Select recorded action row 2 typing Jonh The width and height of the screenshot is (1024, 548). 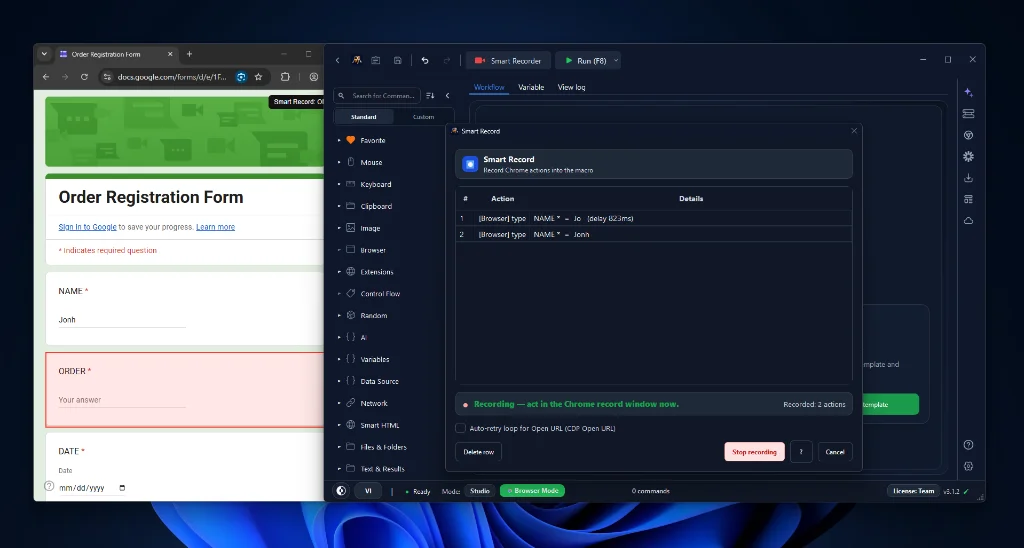[x=654, y=234]
